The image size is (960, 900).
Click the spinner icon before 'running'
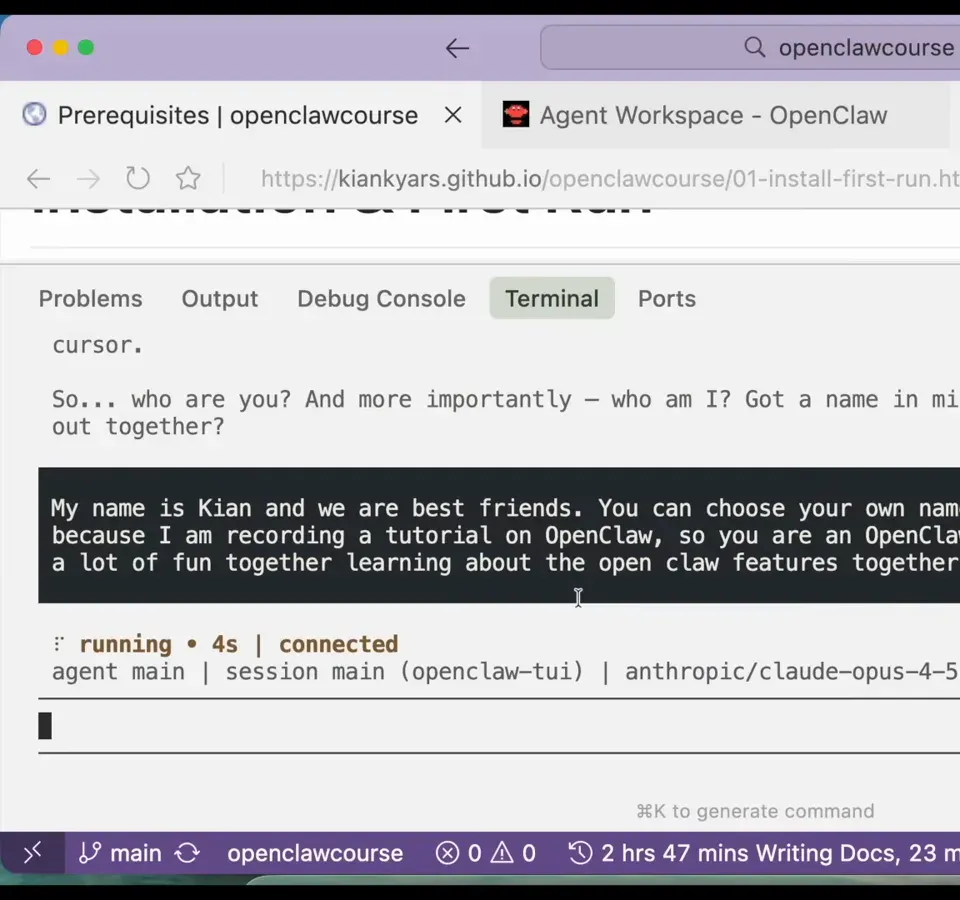coord(59,643)
